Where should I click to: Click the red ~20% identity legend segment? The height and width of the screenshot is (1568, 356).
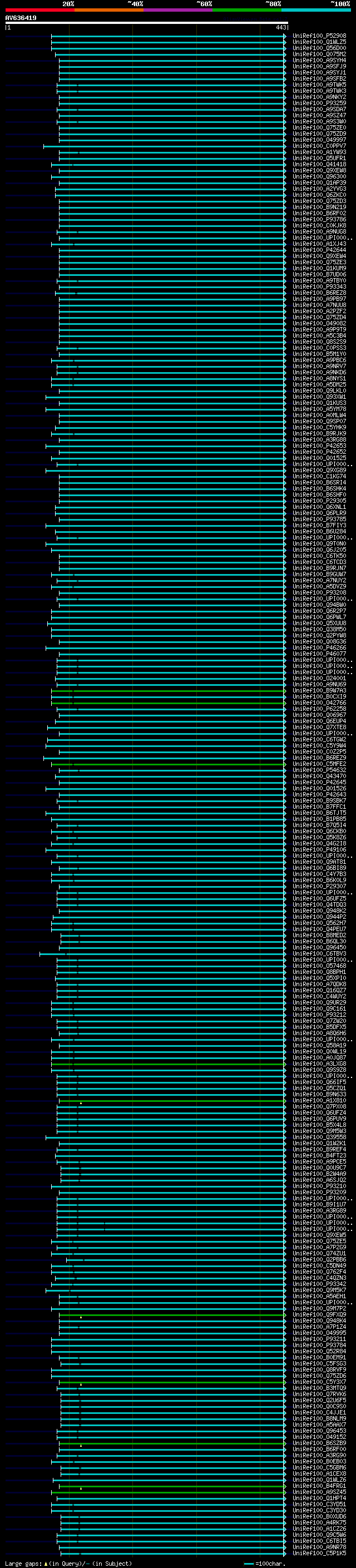(39, 10)
